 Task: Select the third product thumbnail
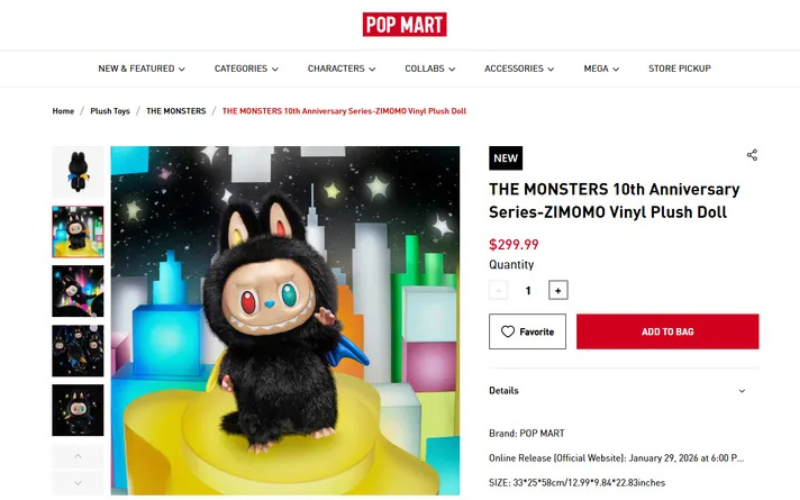tap(78, 291)
